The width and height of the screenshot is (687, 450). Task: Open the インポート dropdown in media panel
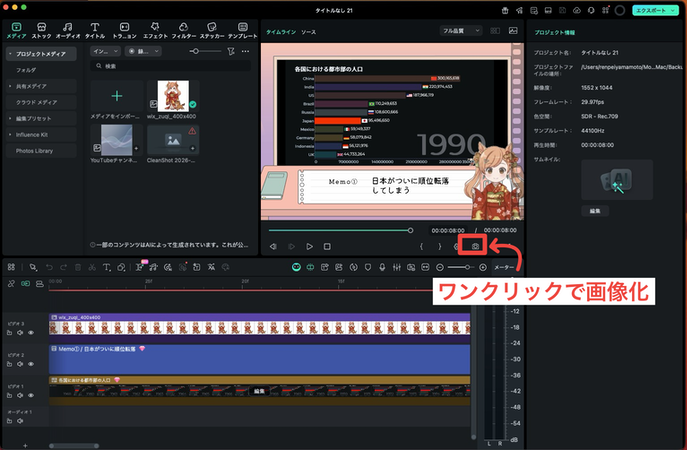click(105, 51)
